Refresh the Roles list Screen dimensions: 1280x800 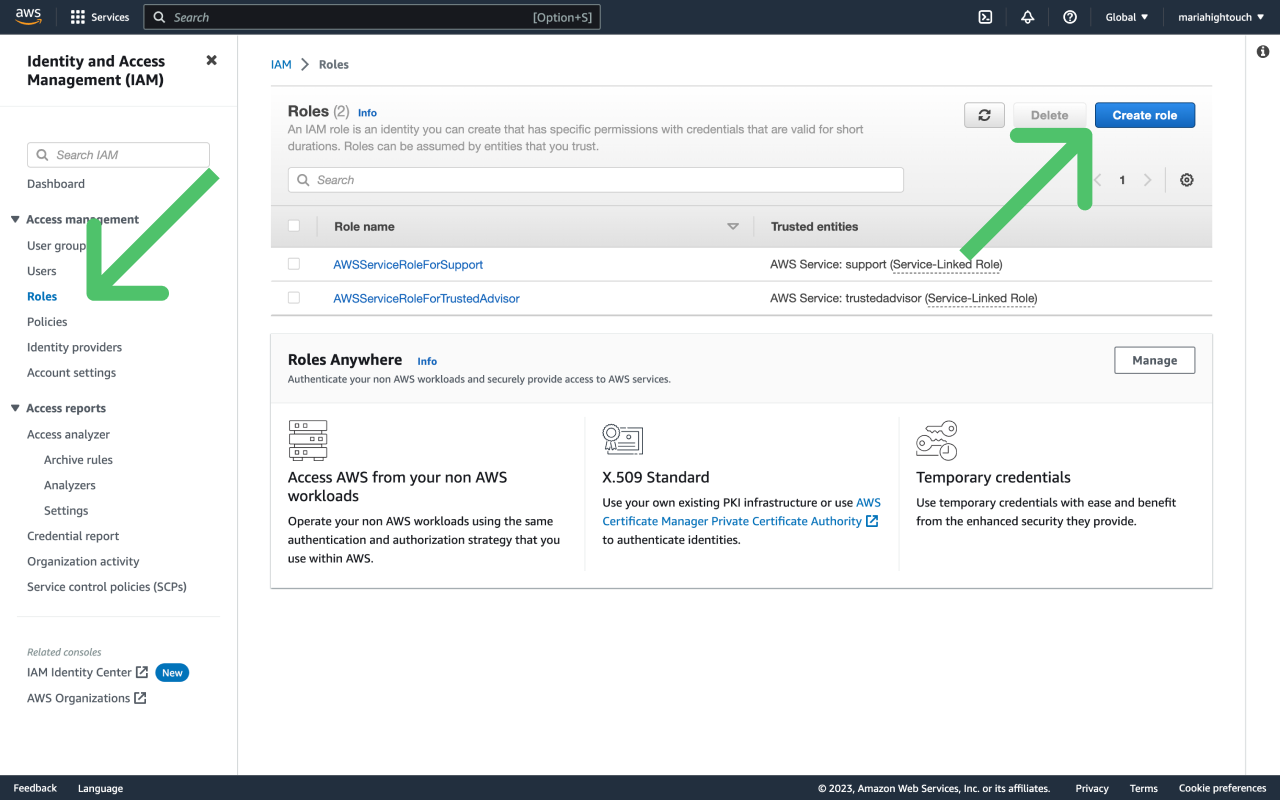[x=984, y=115]
